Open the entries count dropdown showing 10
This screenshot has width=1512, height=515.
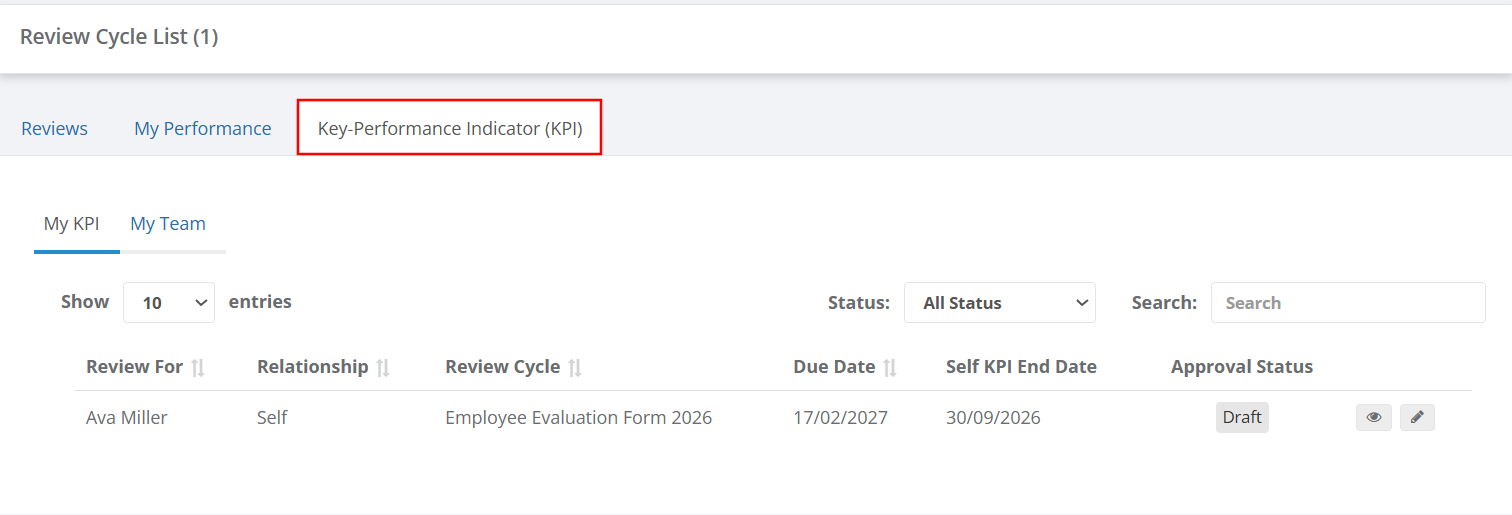click(169, 302)
